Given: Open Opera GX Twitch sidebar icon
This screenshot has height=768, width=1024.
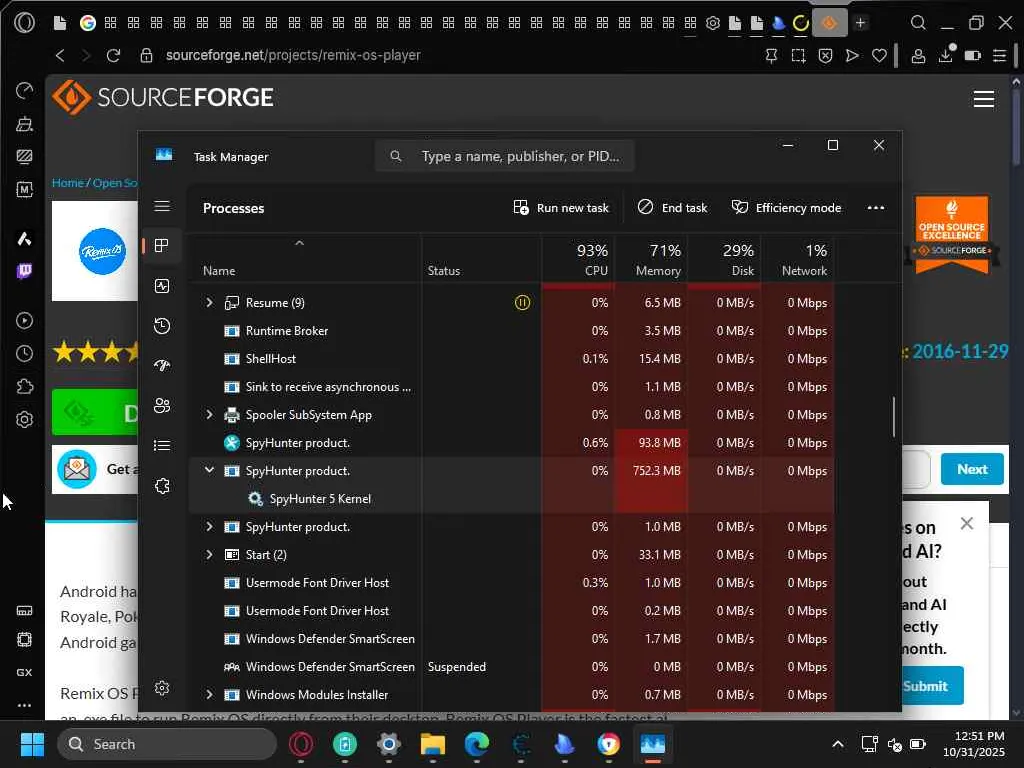Looking at the screenshot, I should [x=24, y=270].
